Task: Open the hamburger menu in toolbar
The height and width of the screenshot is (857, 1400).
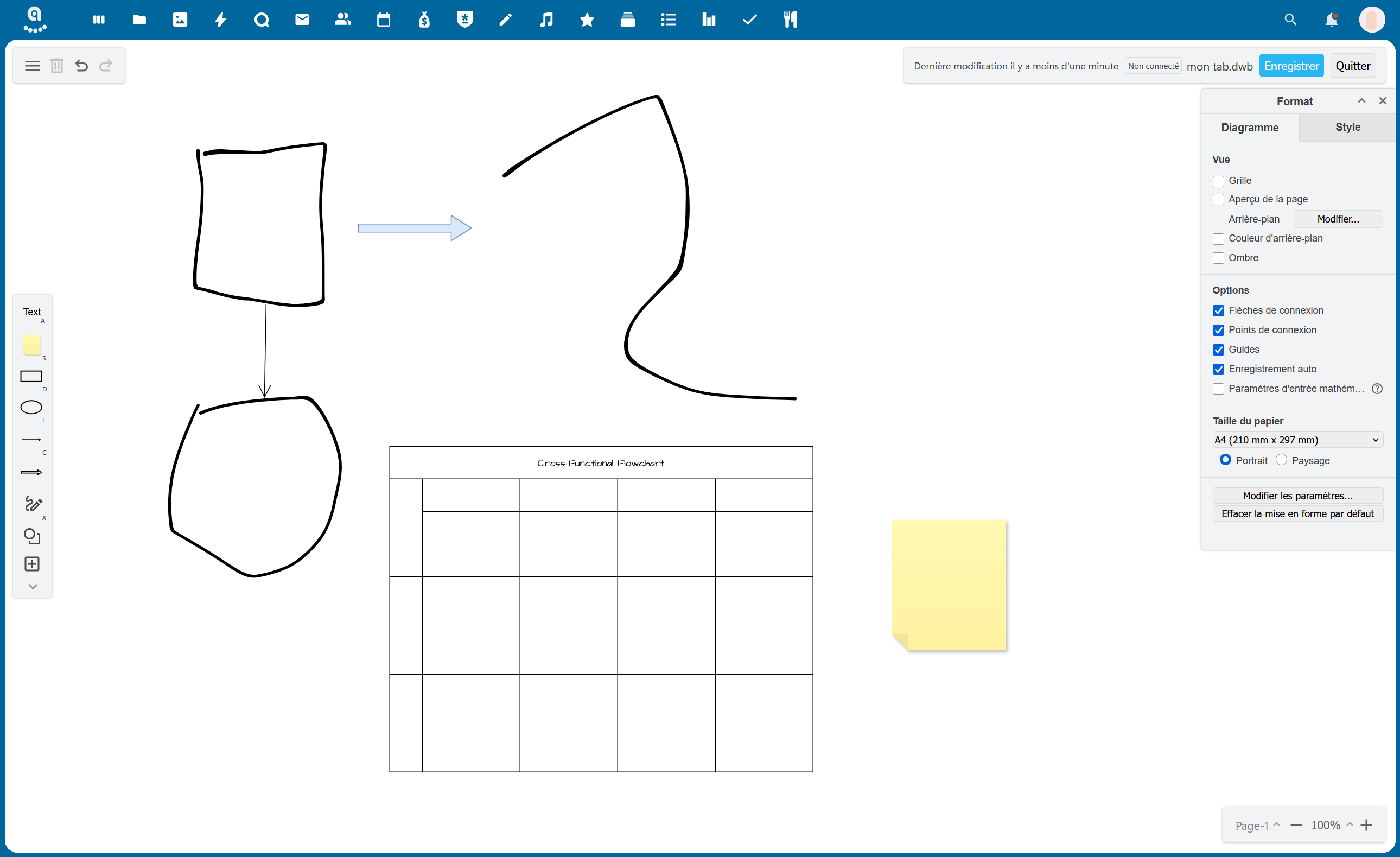Action: click(x=33, y=66)
